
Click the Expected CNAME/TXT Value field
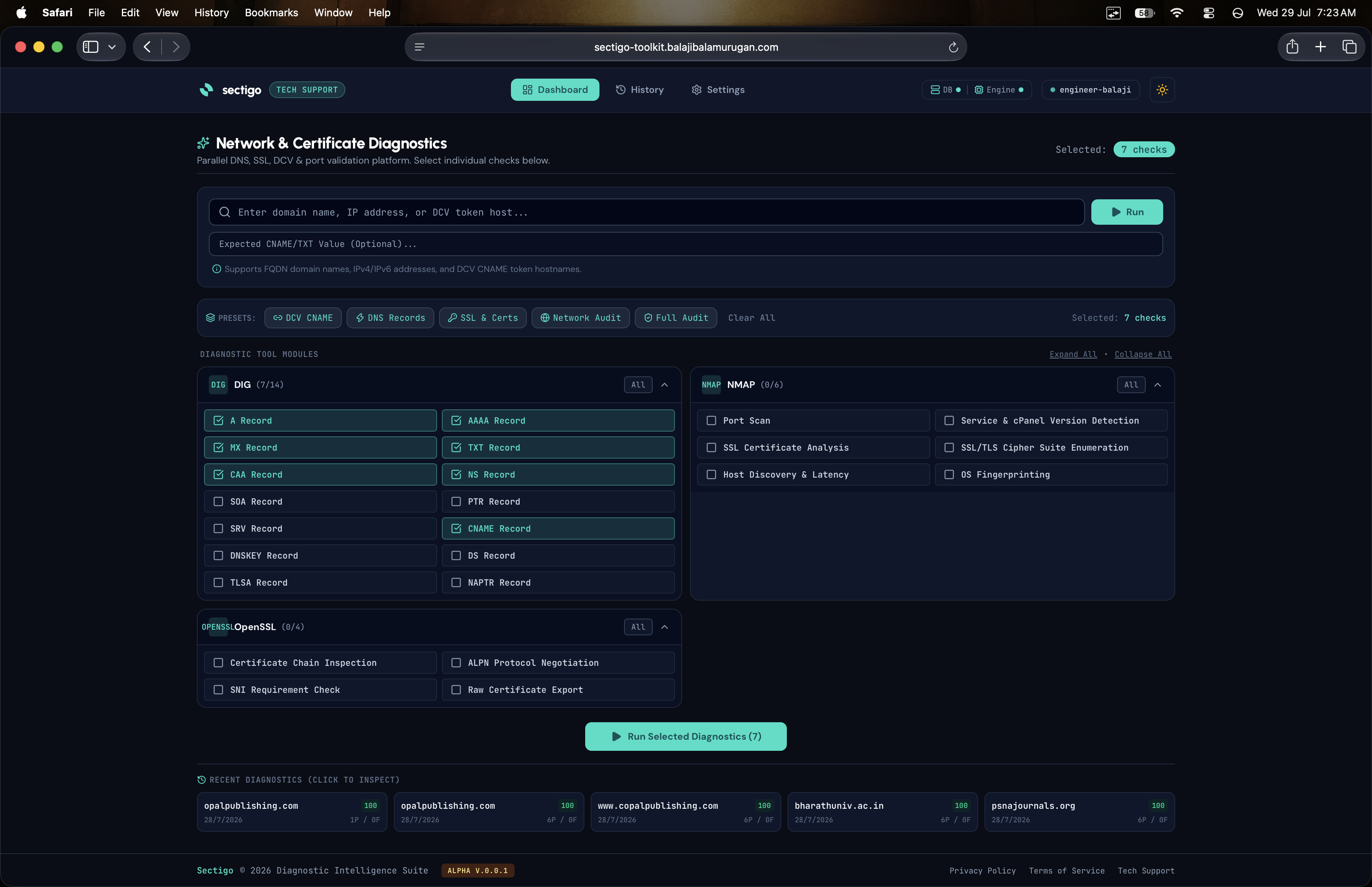pos(685,244)
